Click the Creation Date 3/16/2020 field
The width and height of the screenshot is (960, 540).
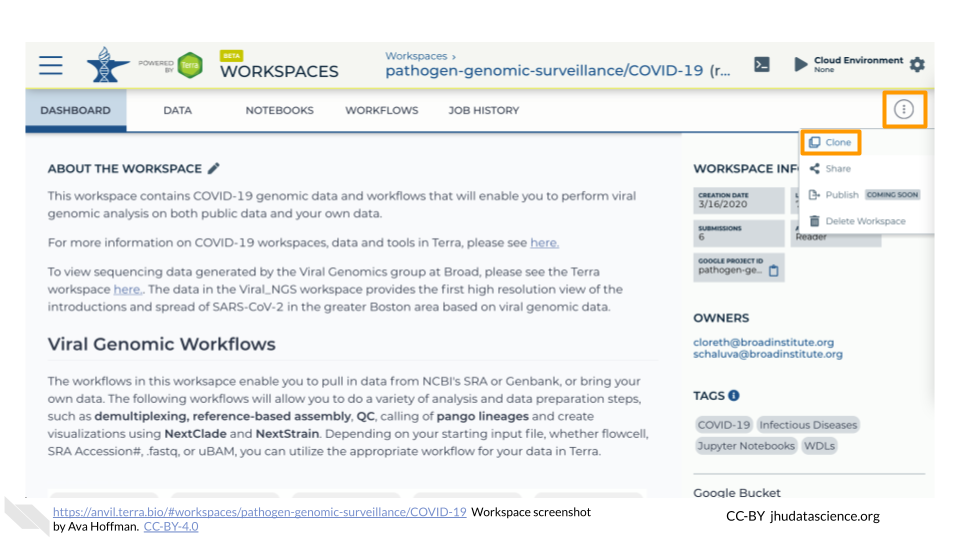point(739,200)
